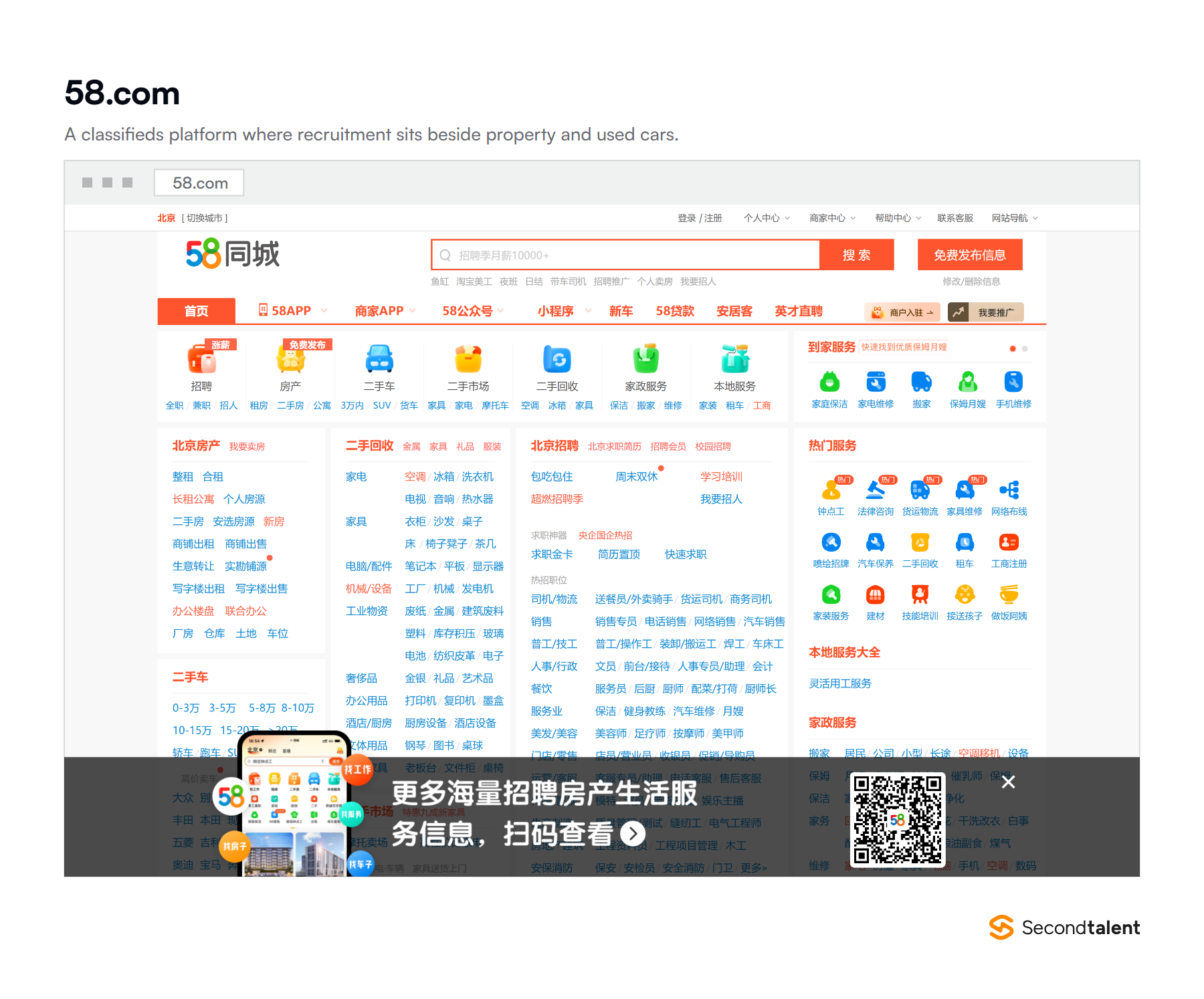Choose the 法律咨询 legal consulting icon

coord(876,489)
